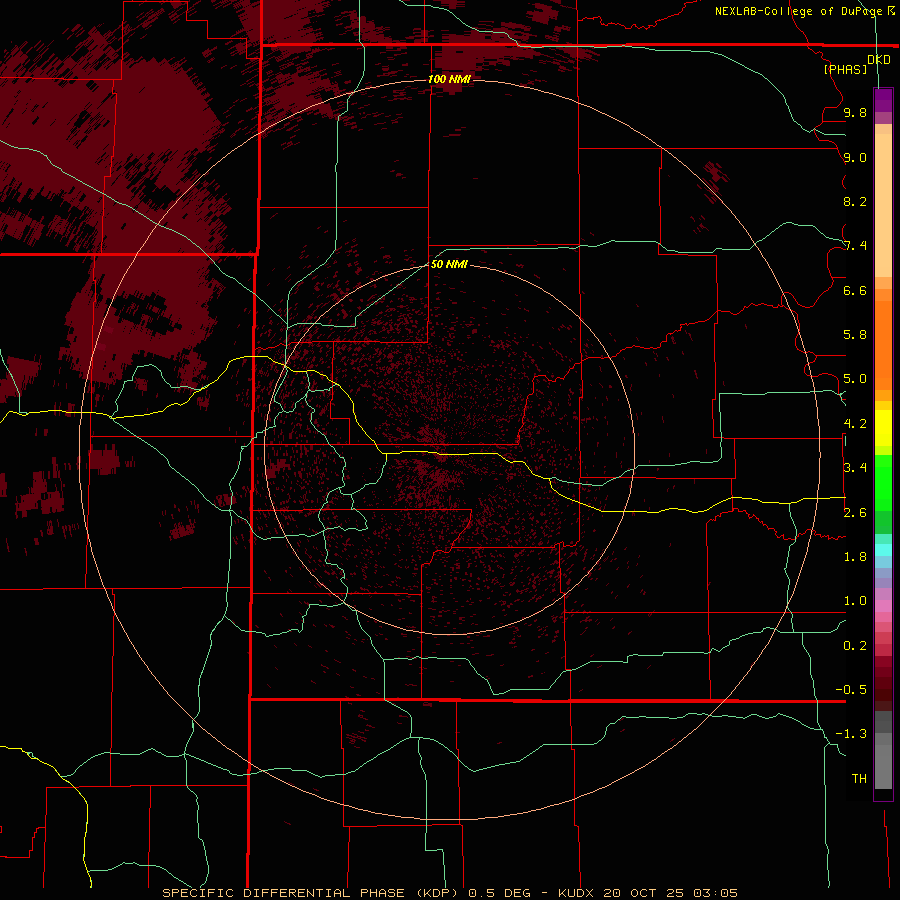Click the yellow color scale segment
This screenshot has width=900, height=900.
click(883, 428)
